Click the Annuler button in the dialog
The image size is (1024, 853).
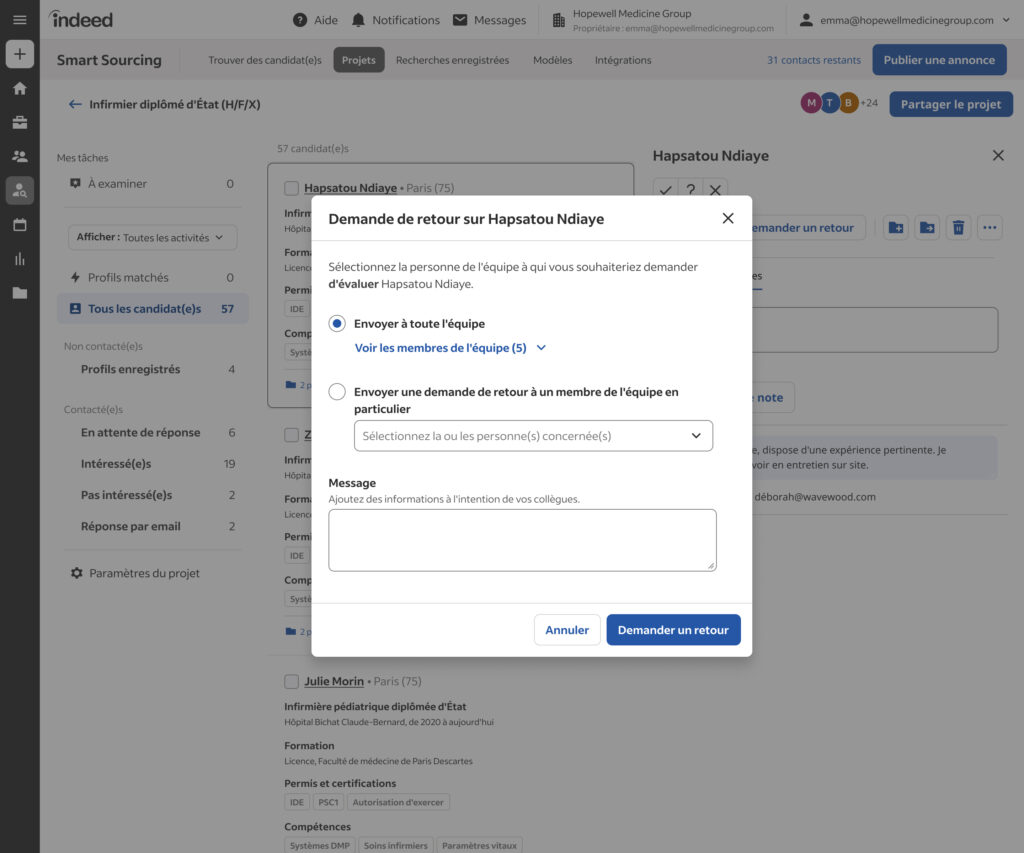tap(567, 630)
